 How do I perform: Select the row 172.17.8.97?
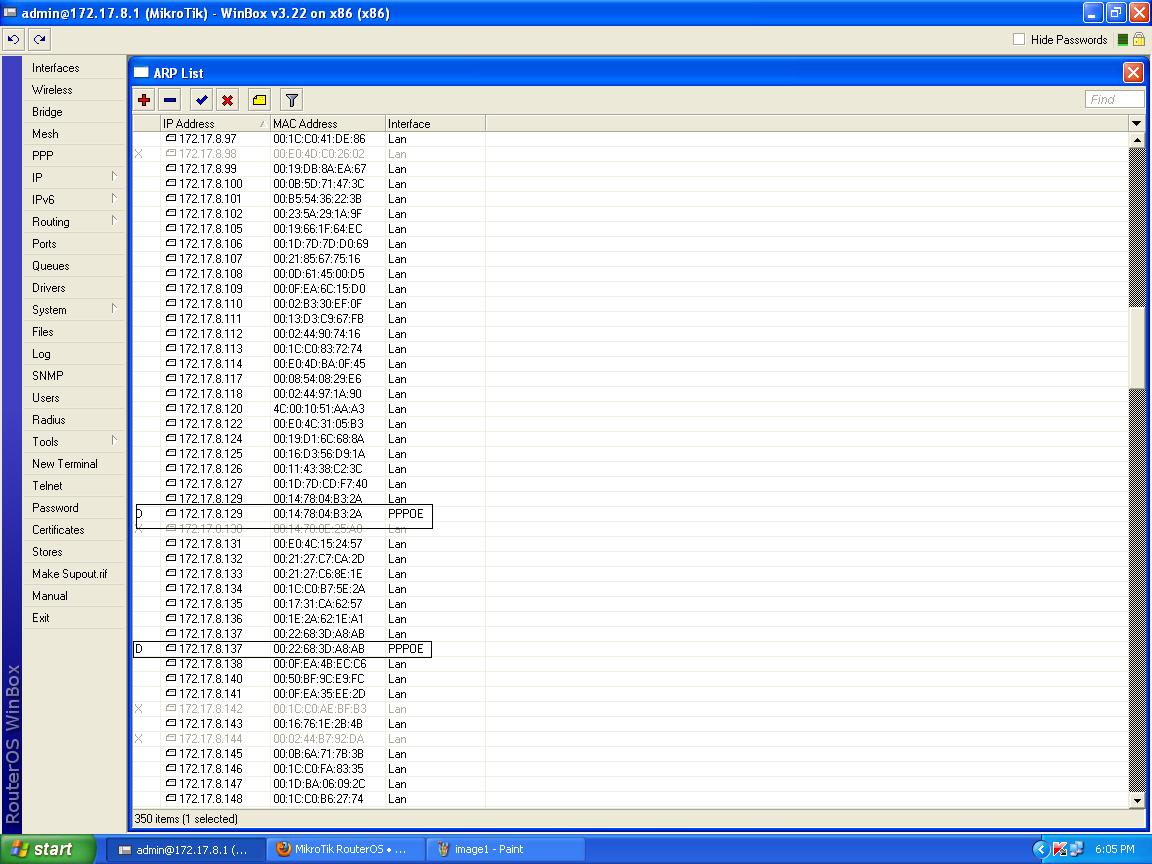pos(630,139)
